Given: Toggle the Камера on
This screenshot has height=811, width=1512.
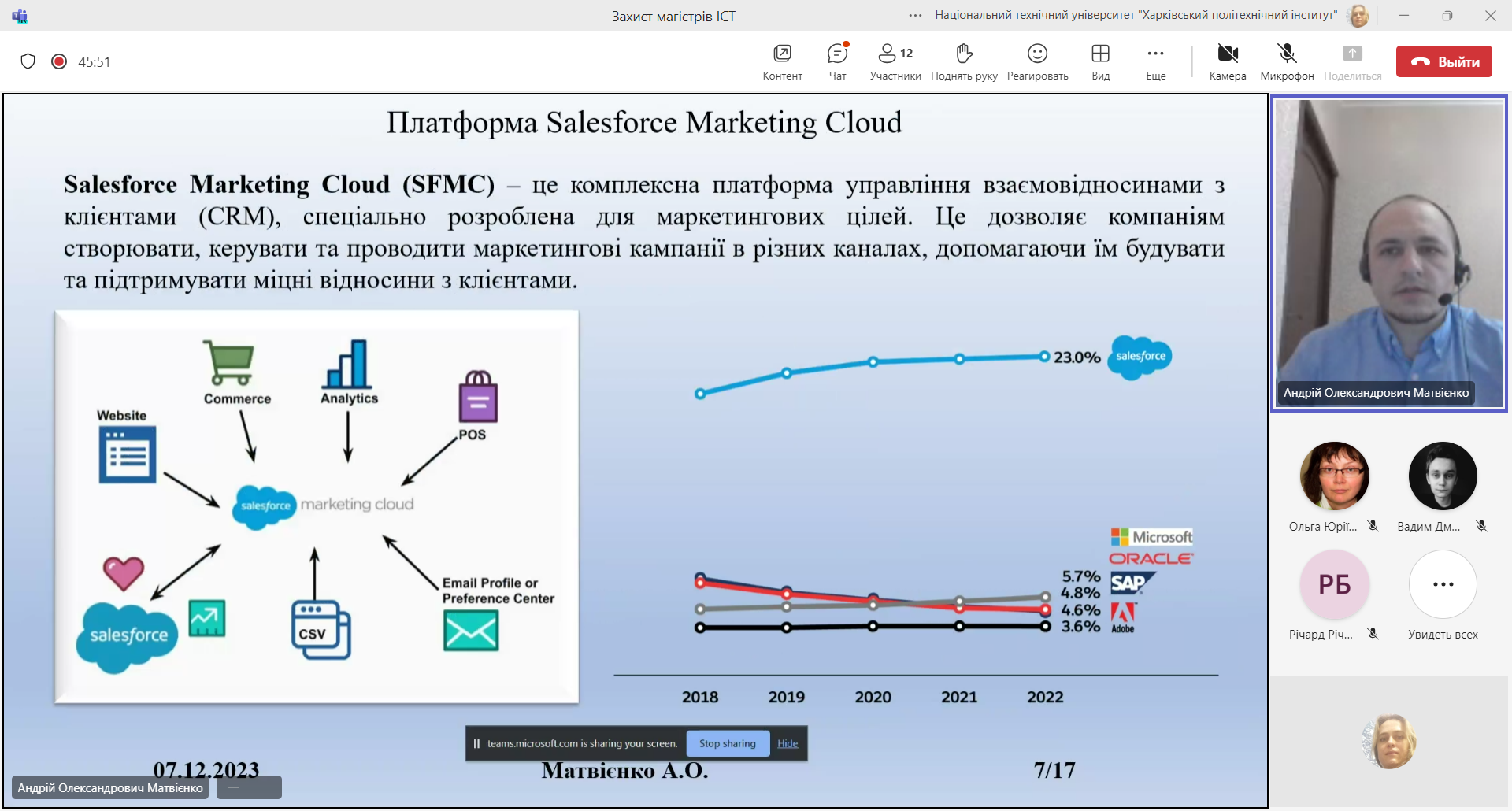Looking at the screenshot, I should pyautogui.click(x=1228, y=61).
